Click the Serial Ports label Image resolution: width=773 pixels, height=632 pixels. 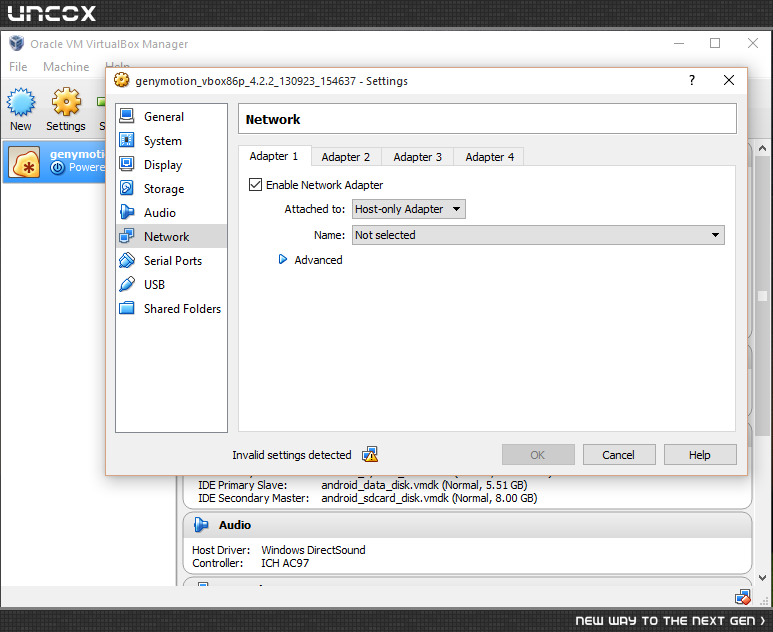[173, 261]
